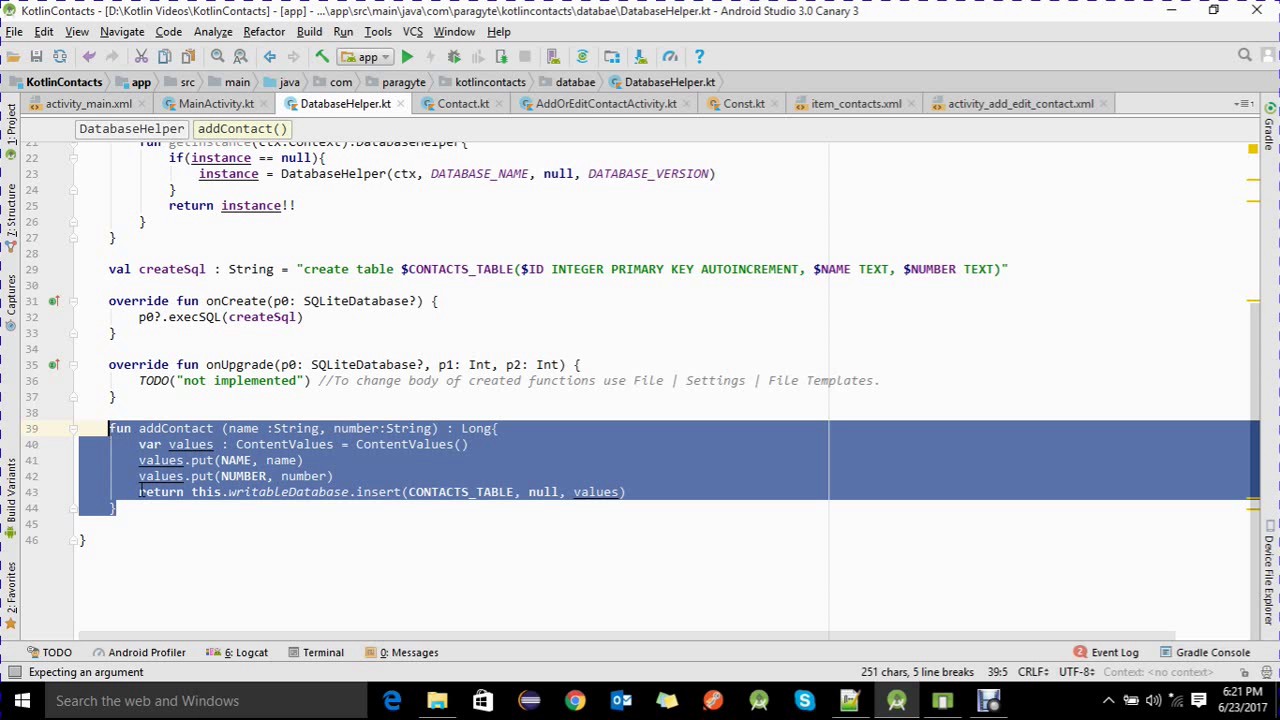The image size is (1280, 720).
Task: Open the Event Log button
Action: 1106,653
